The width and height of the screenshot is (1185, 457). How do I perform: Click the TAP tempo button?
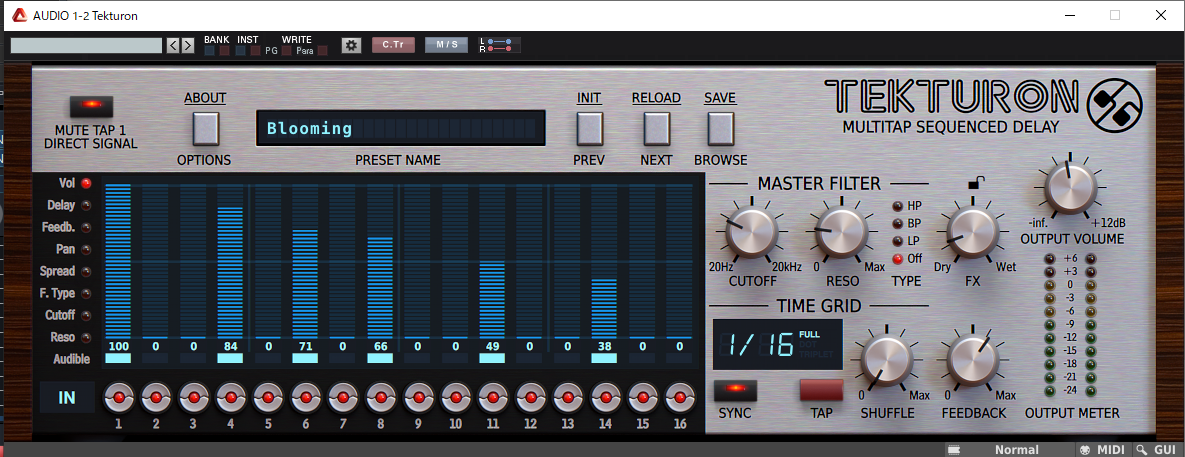(821, 390)
